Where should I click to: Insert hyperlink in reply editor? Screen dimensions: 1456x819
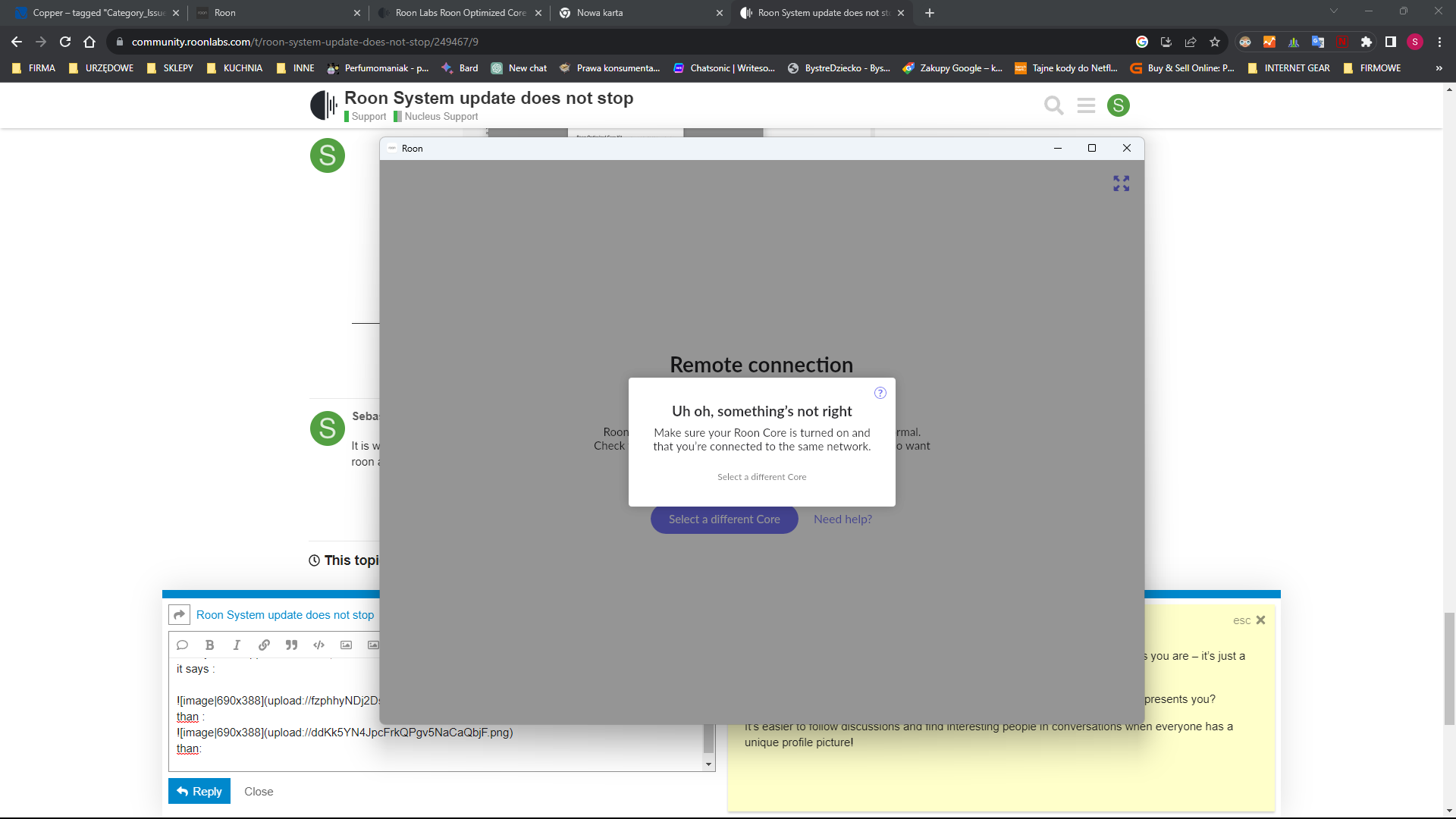point(264,645)
